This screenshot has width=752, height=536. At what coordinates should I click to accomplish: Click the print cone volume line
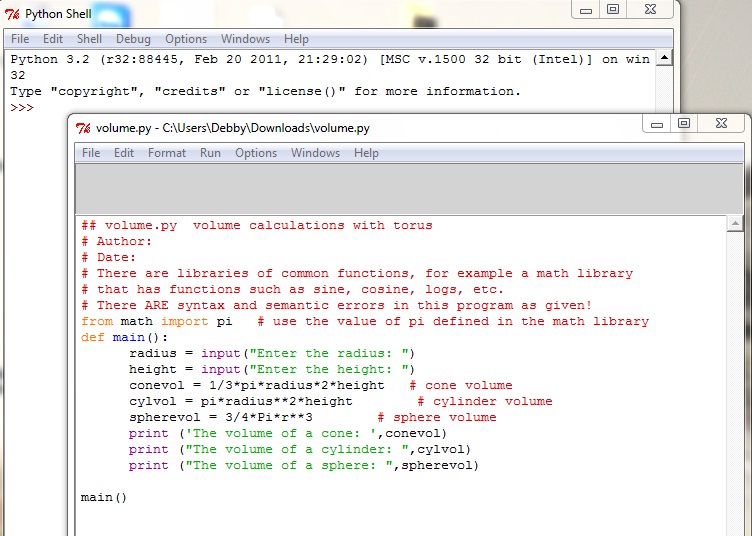(288, 433)
